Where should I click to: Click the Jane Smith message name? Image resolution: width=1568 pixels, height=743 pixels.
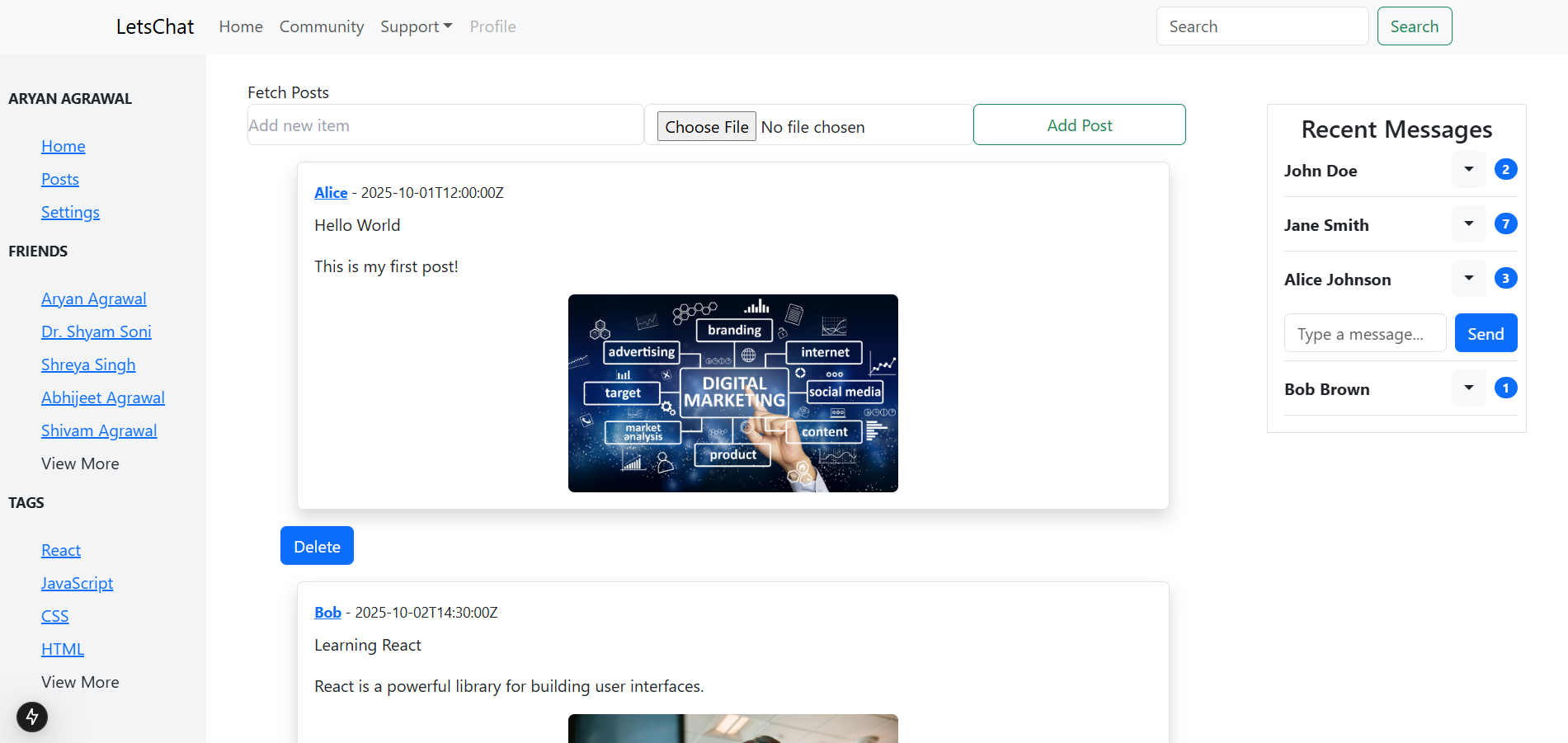(x=1326, y=225)
